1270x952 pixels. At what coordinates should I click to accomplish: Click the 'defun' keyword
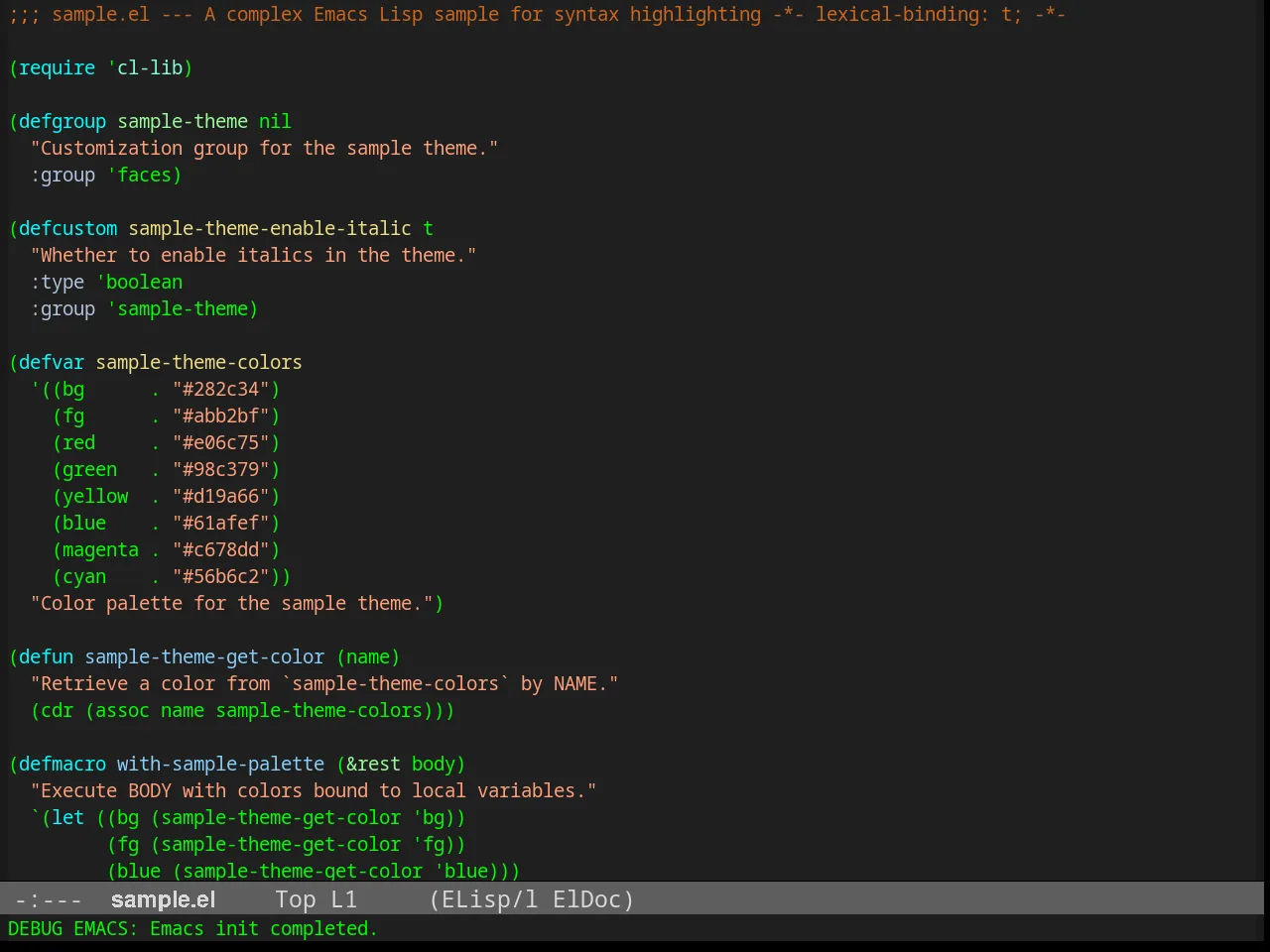47,656
